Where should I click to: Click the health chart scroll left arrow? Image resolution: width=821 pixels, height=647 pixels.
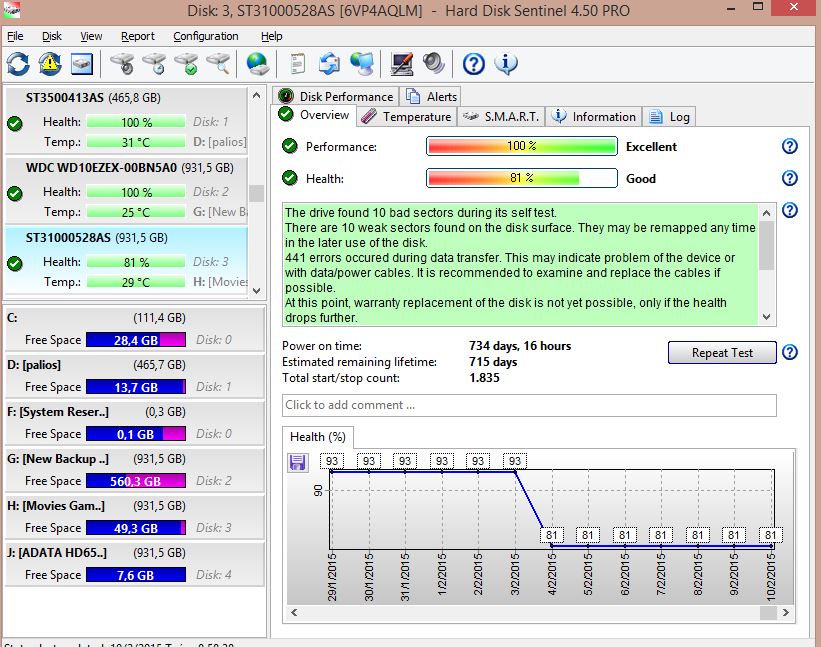294,612
